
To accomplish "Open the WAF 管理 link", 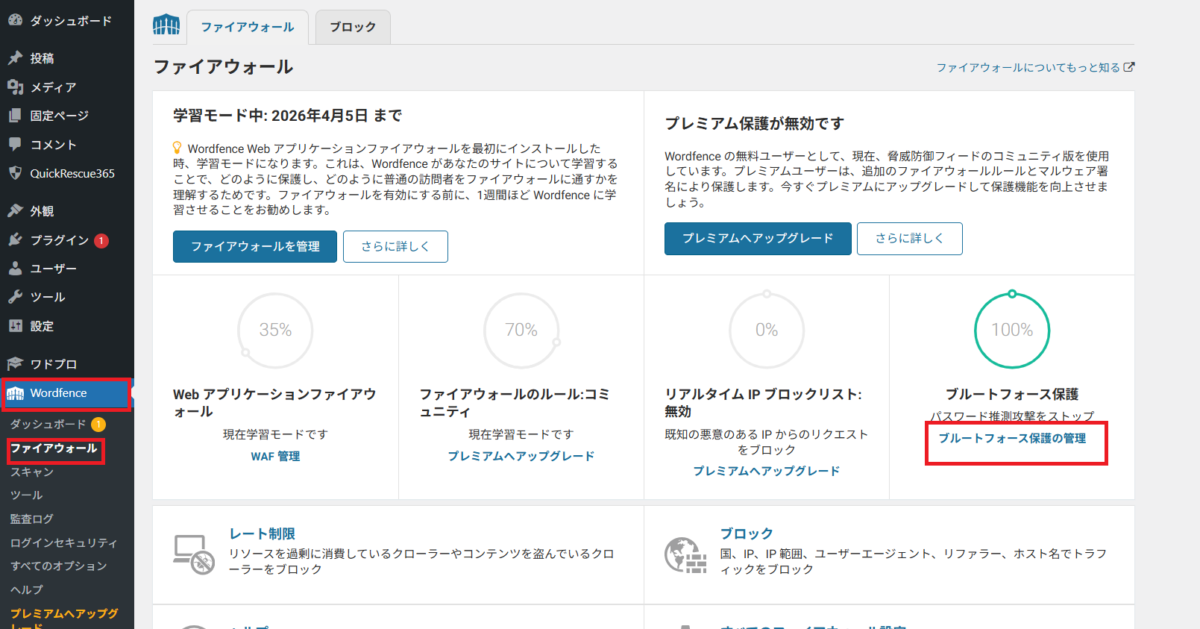I will coord(275,456).
